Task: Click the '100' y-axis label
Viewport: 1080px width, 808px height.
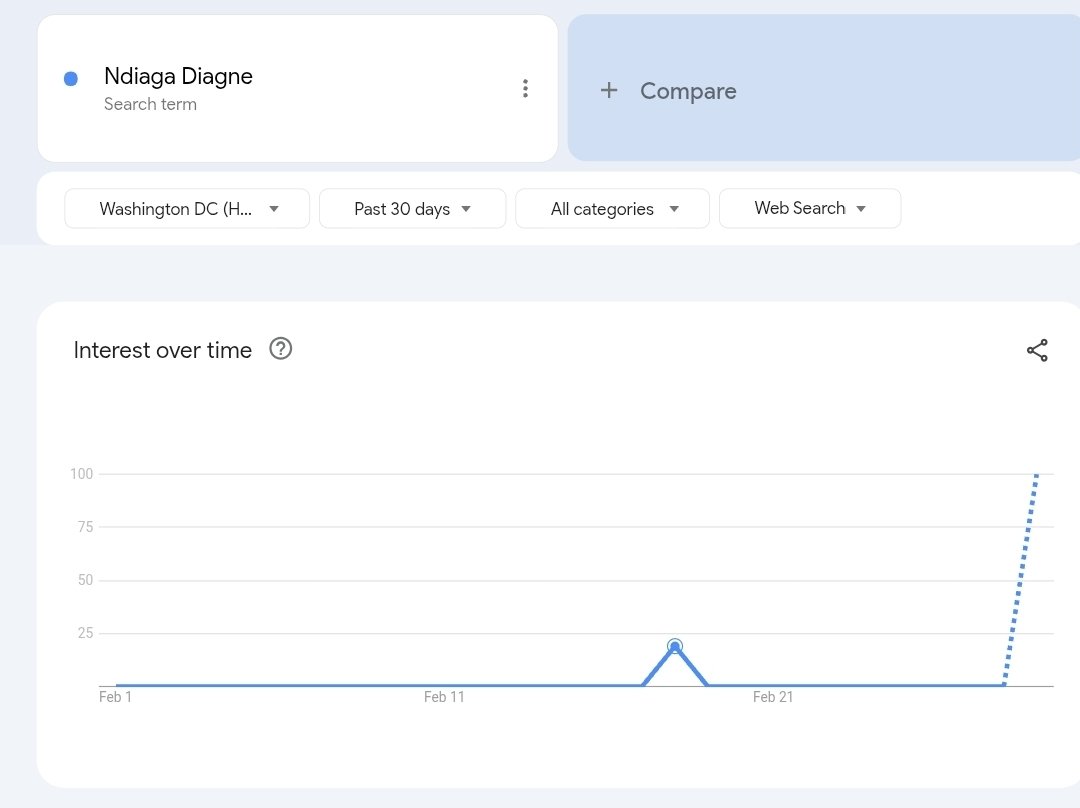Action: click(x=81, y=474)
